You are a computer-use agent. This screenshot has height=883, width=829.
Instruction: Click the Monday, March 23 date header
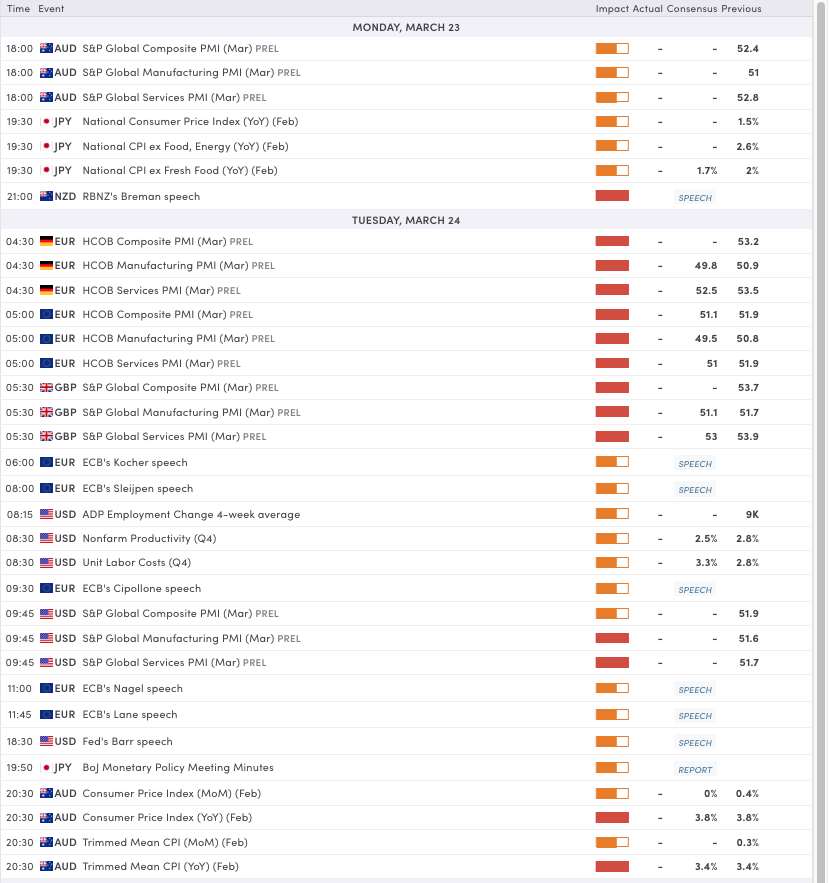[406, 27]
